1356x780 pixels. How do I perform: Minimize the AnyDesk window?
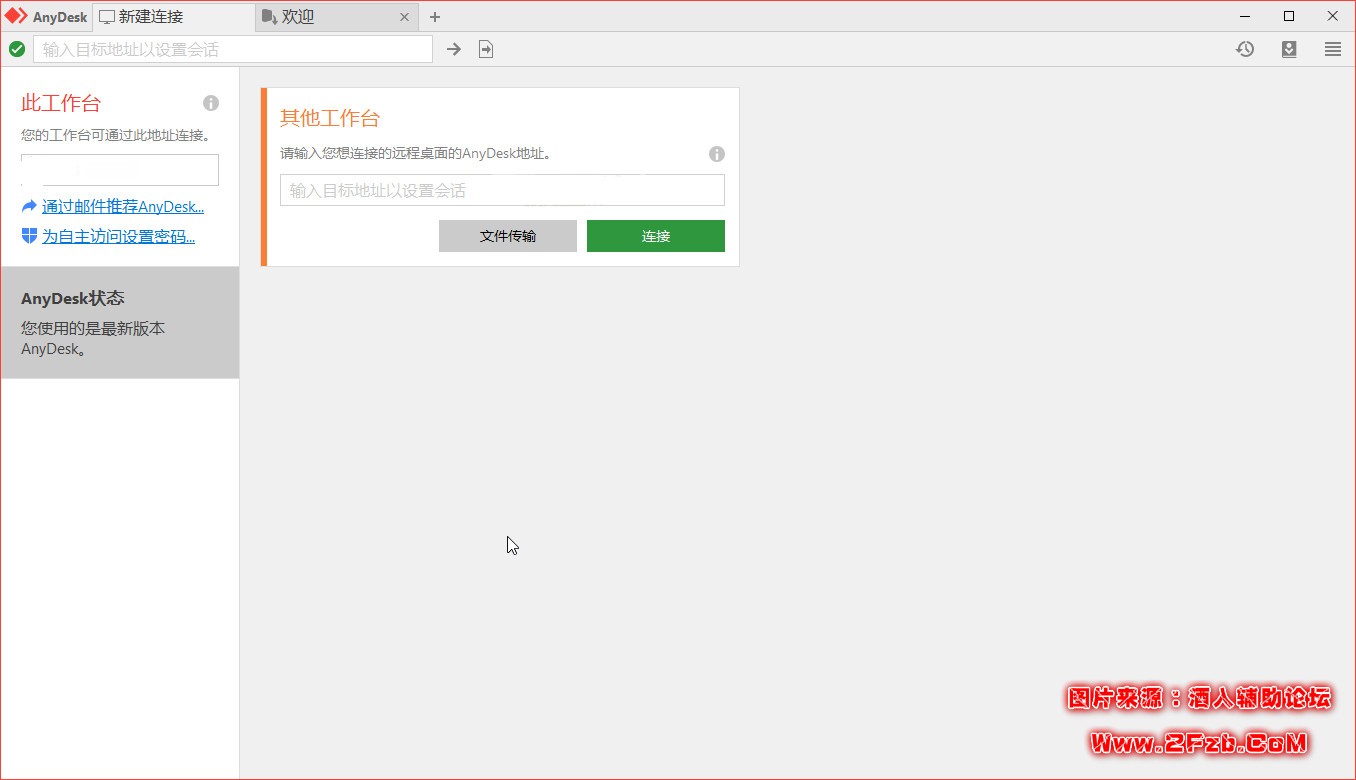tap(1245, 16)
